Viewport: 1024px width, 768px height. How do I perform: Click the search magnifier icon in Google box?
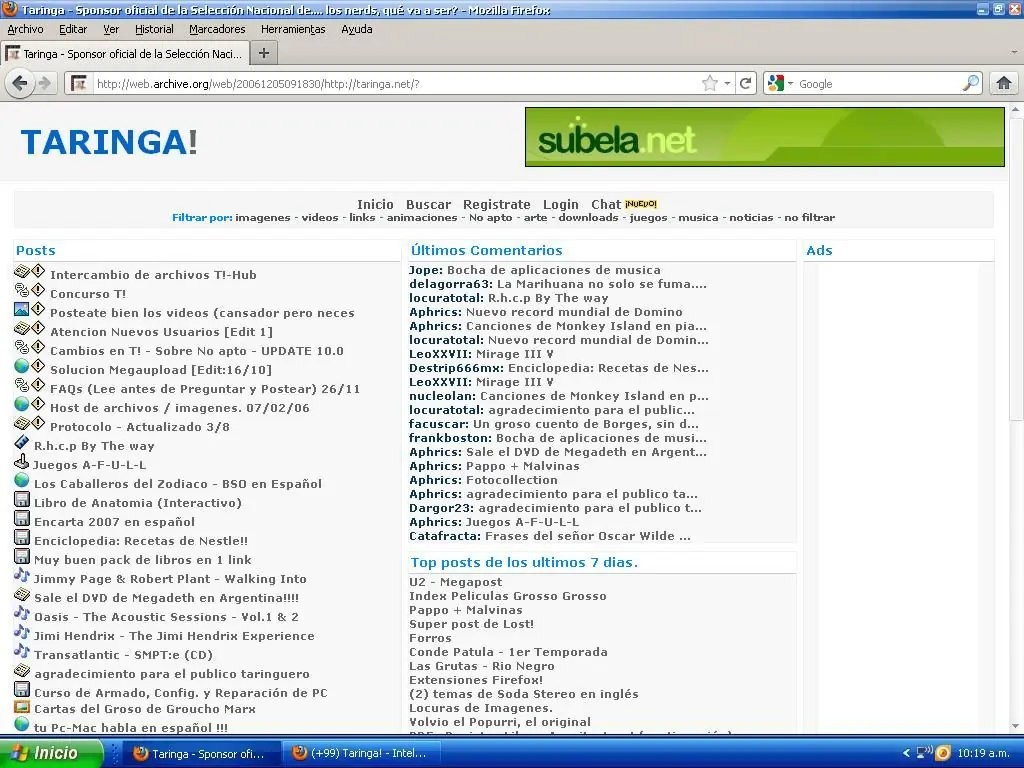pyautogui.click(x=971, y=84)
